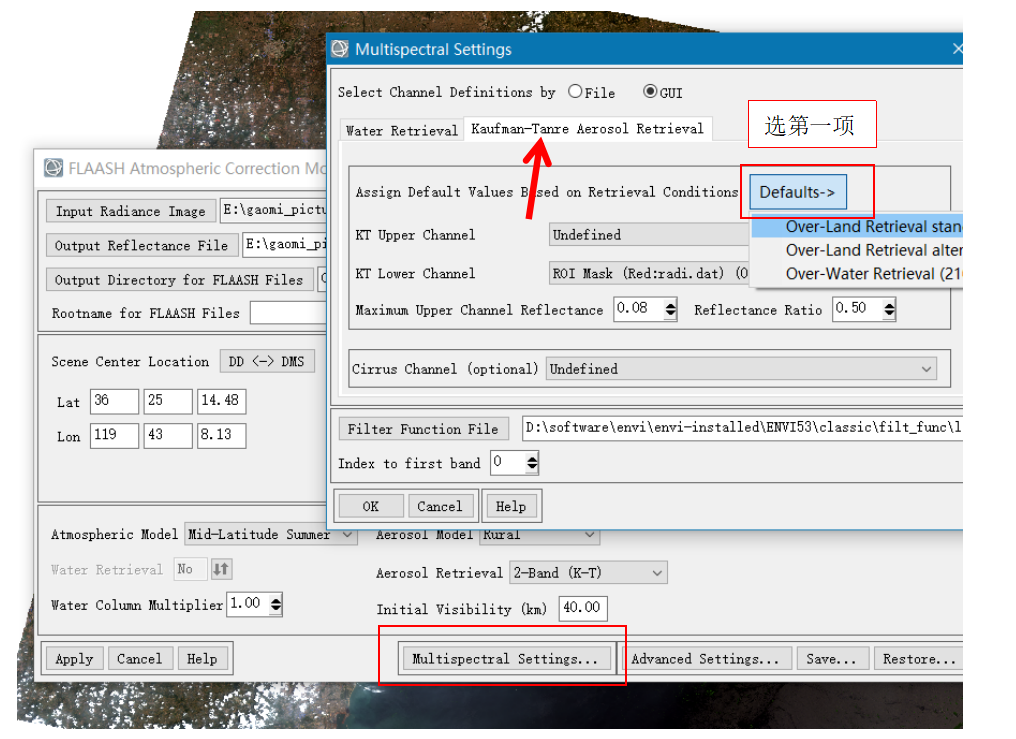Viewport: 1016px width, 739px height.
Task: Click the Input Radiance Image button
Action: click(x=130, y=211)
